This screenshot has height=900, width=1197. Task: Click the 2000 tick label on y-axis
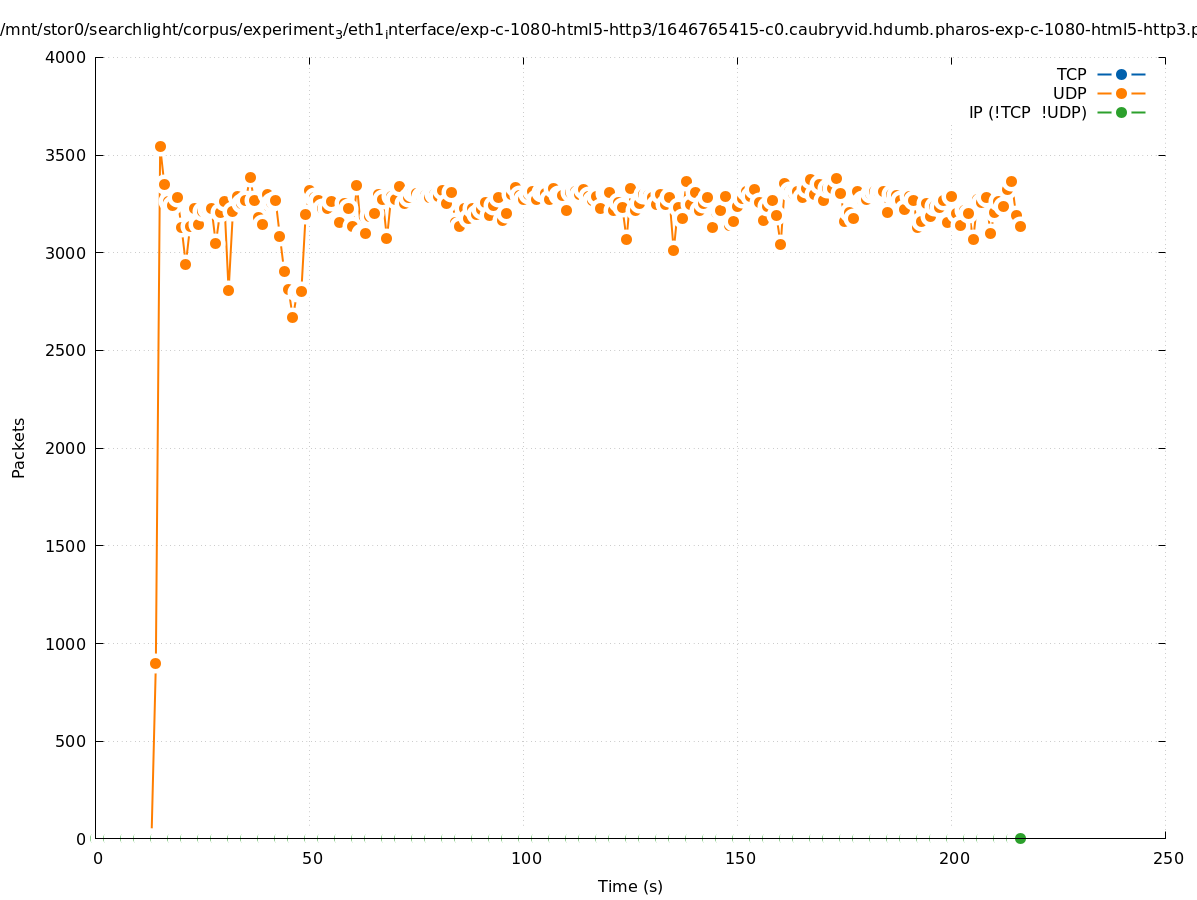pos(67,448)
